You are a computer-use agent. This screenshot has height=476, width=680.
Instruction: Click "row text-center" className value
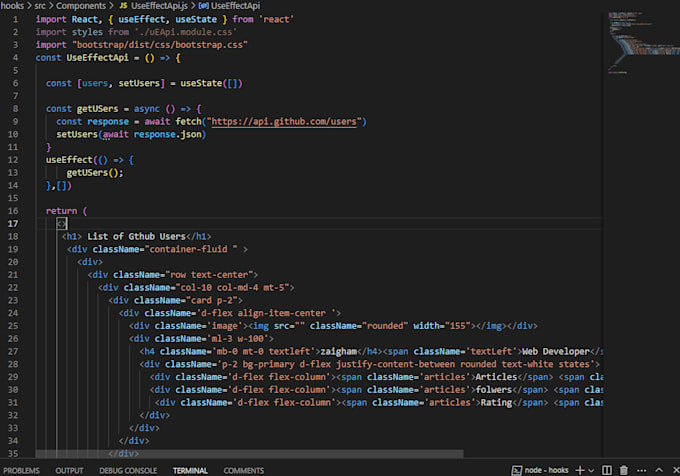(x=209, y=275)
